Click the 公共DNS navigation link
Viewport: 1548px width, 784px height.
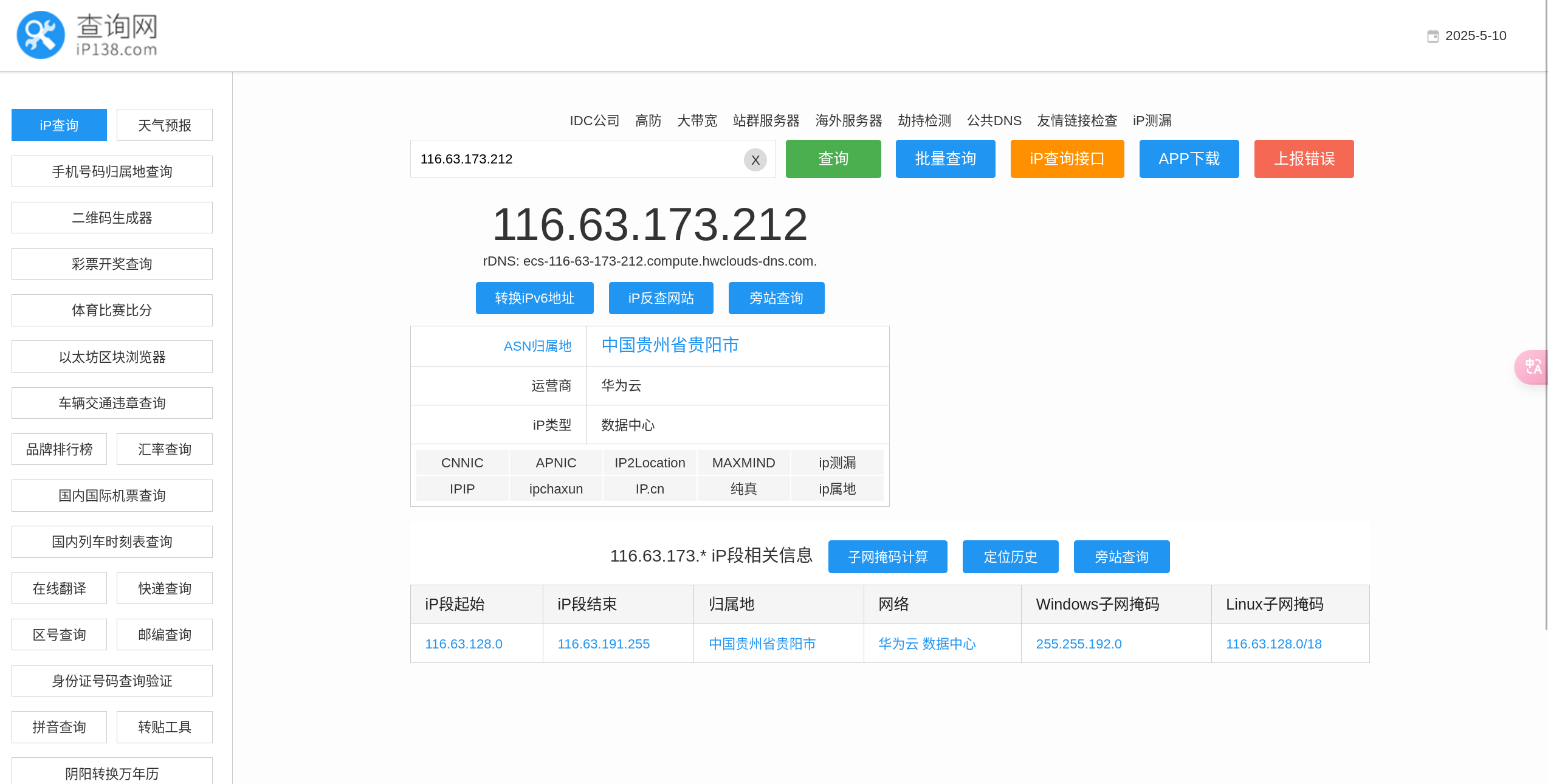994,121
